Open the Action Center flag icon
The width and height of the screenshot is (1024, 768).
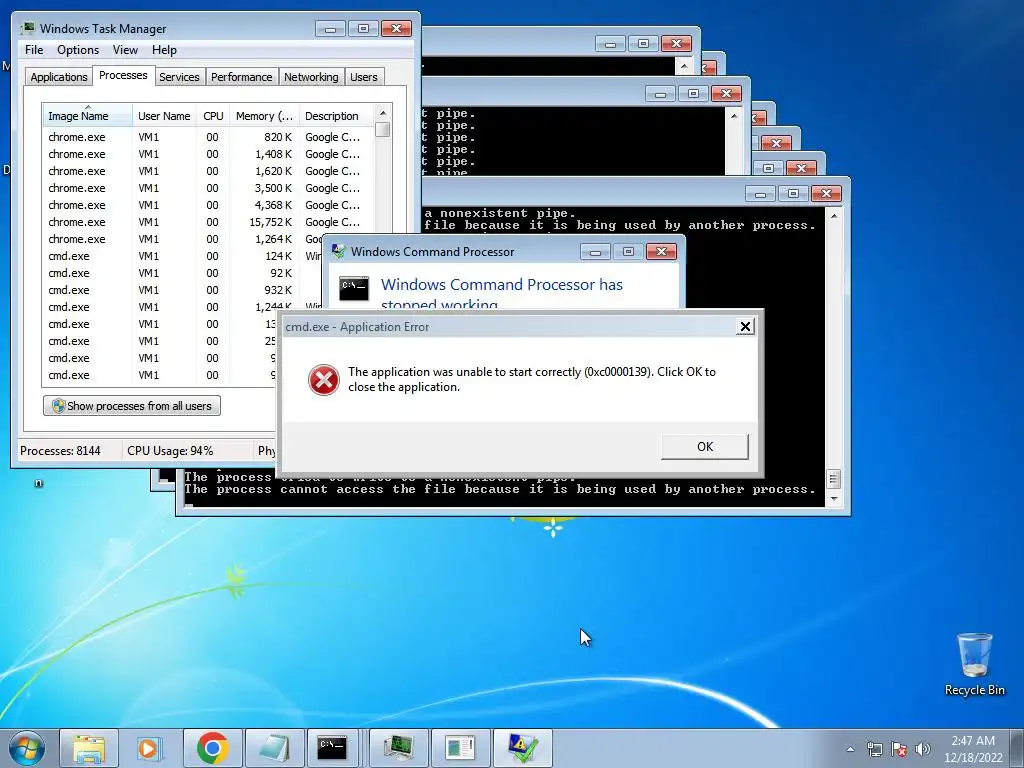(x=899, y=749)
